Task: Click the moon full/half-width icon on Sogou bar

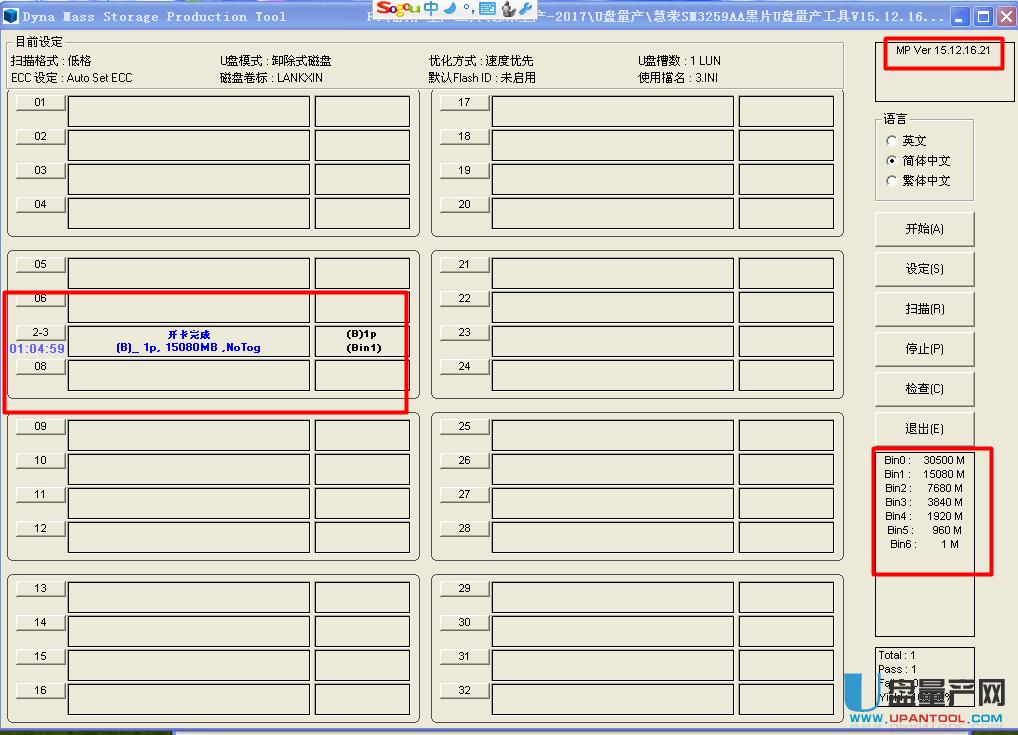Action: (x=449, y=8)
